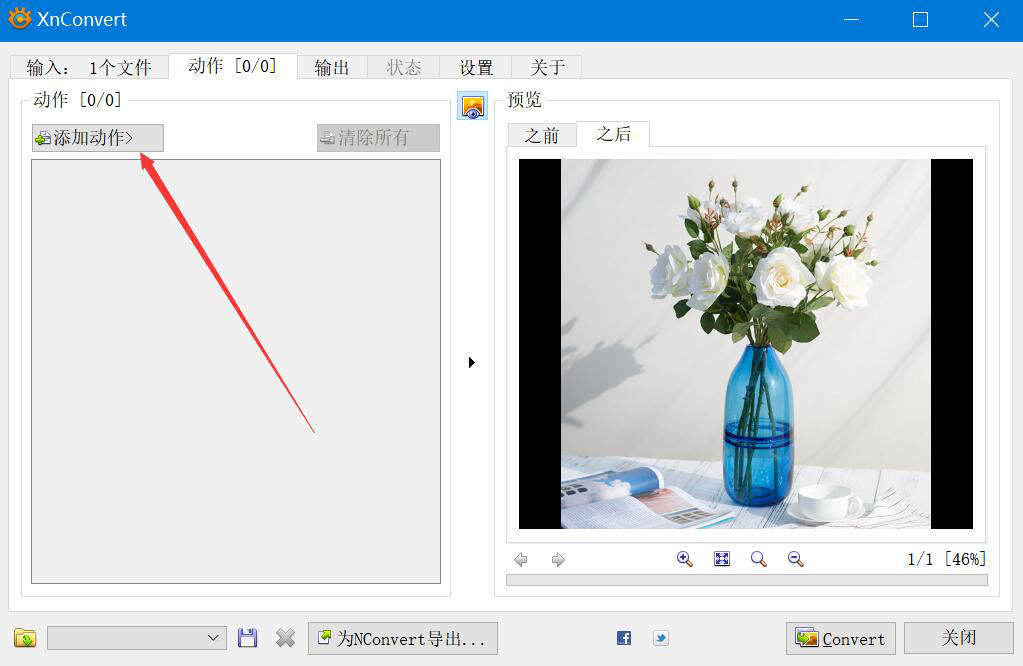This screenshot has height=666, width=1023.
Task: Go to previous preview image arrow
Action: 521,559
